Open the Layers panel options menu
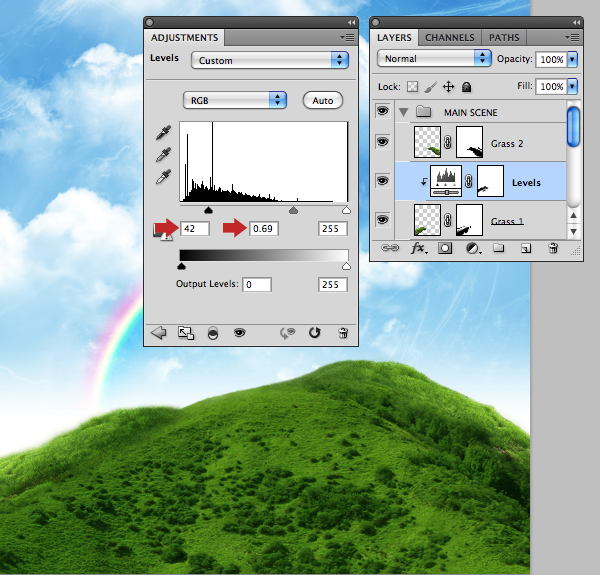This screenshot has width=600, height=575. tap(572, 37)
